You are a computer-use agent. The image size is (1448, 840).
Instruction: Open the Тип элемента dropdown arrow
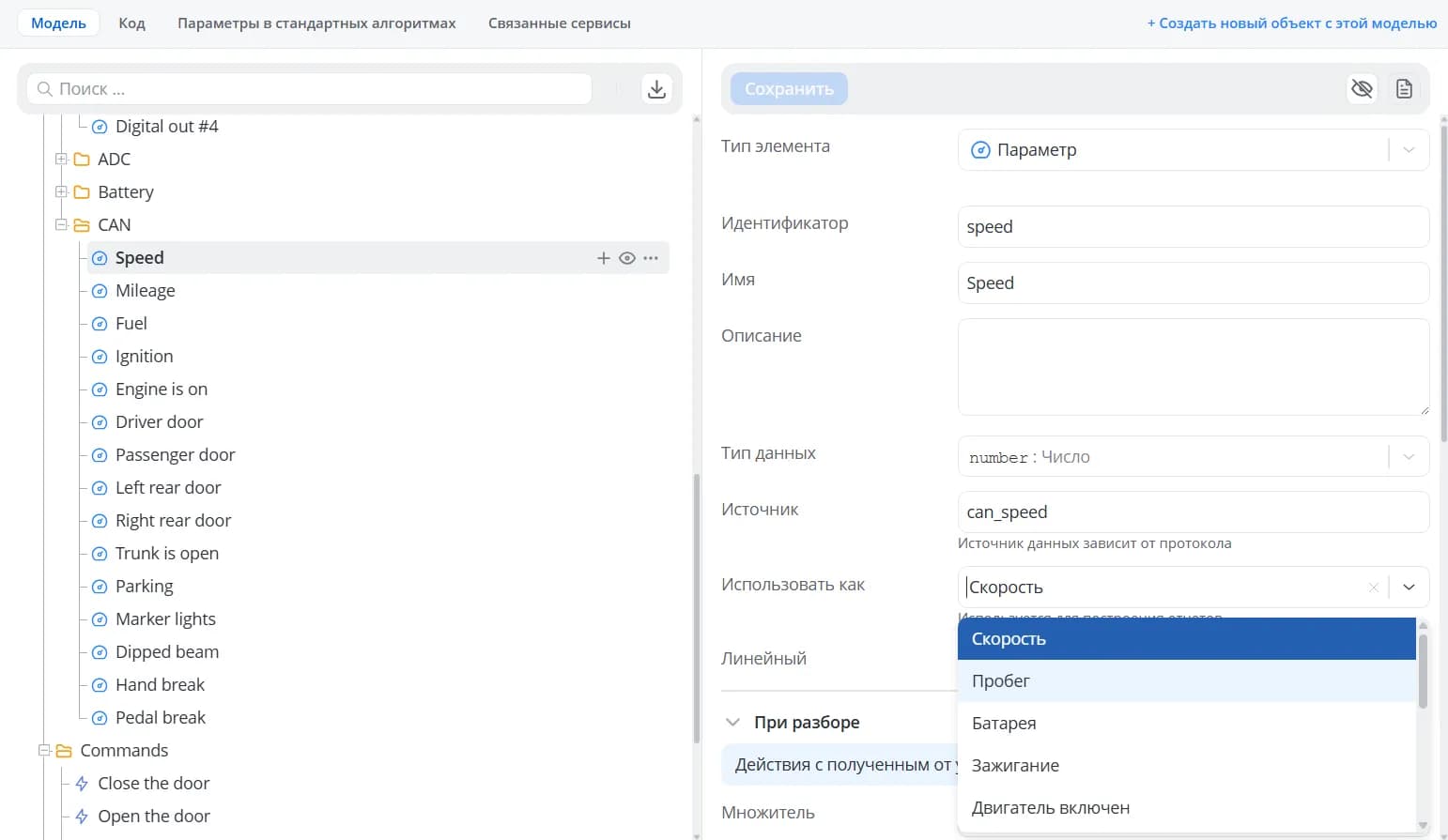pos(1409,150)
